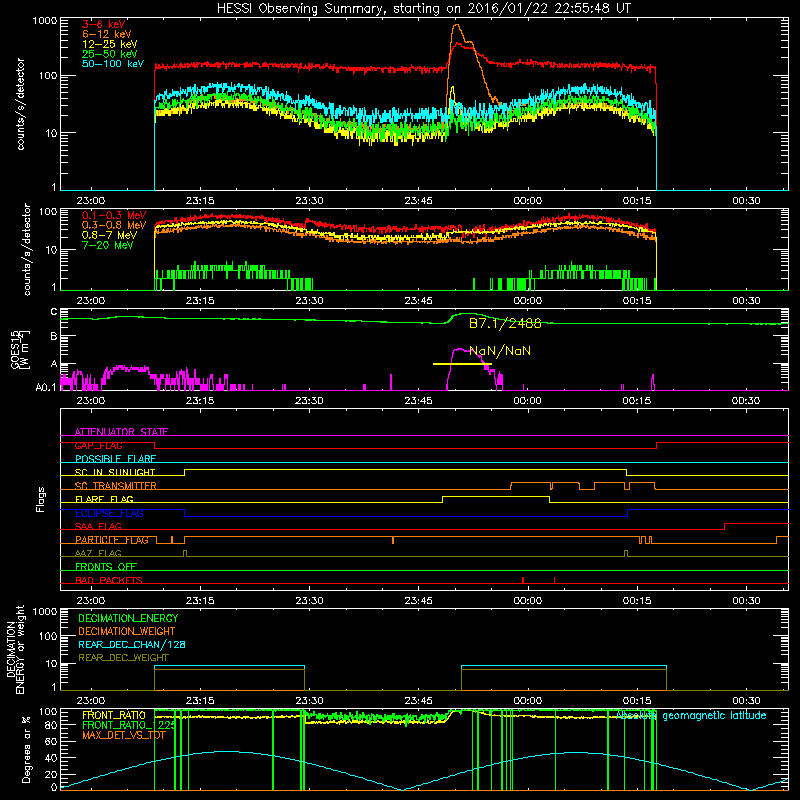Click the 1000 tick label in top panel

point(45,21)
